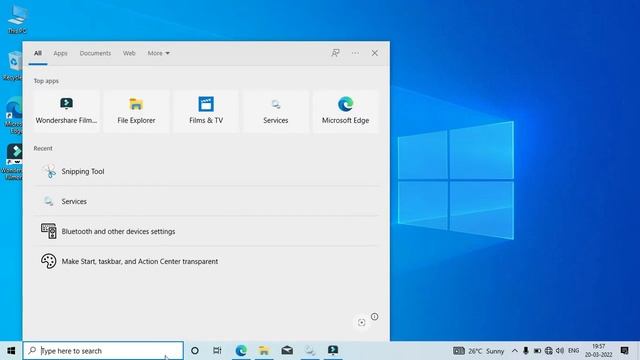
Task: Open Snipping Tool from Recent list
Action: pyautogui.click(x=207, y=171)
